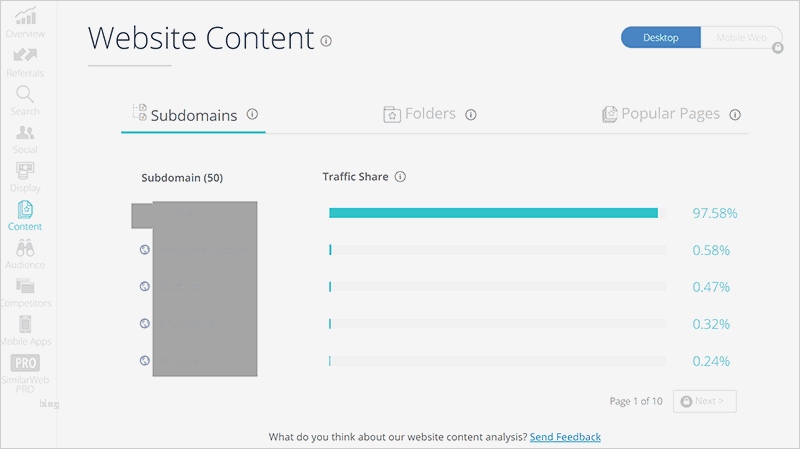Switch to the Folders tab
This screenshot has width=800, height=449.
click(x=429, y=114)
